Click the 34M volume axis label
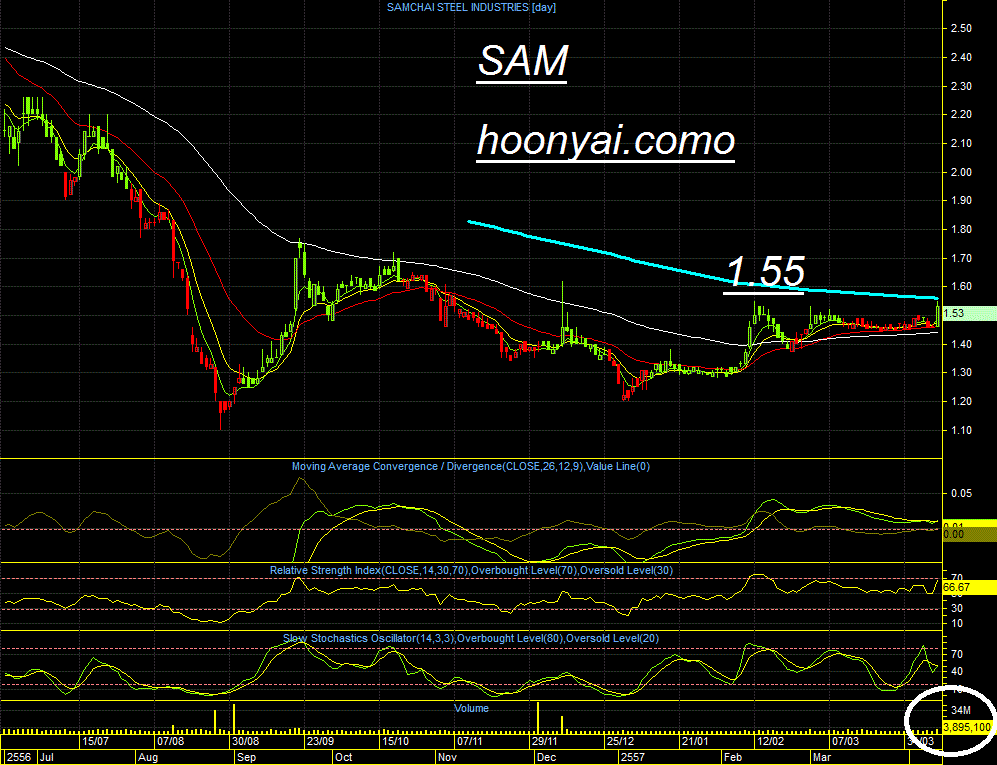997x765 pixels. (x=961, y=710)
